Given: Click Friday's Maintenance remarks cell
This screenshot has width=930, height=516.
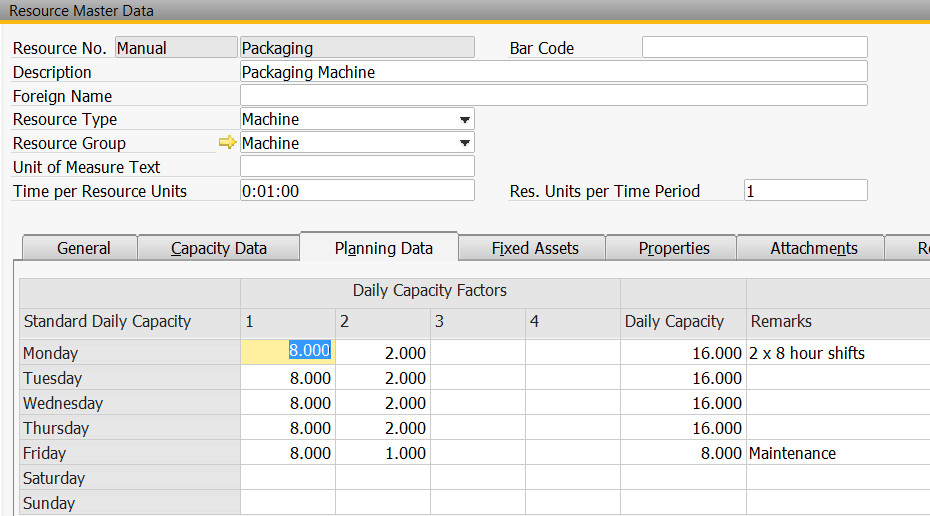Looking at the screenshot, I should point(837,453).
